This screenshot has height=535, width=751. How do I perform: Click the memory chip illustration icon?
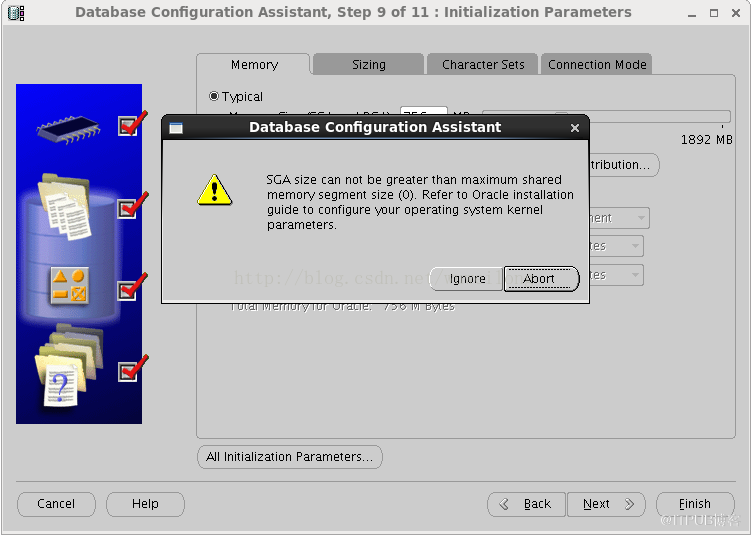(68, 128)
